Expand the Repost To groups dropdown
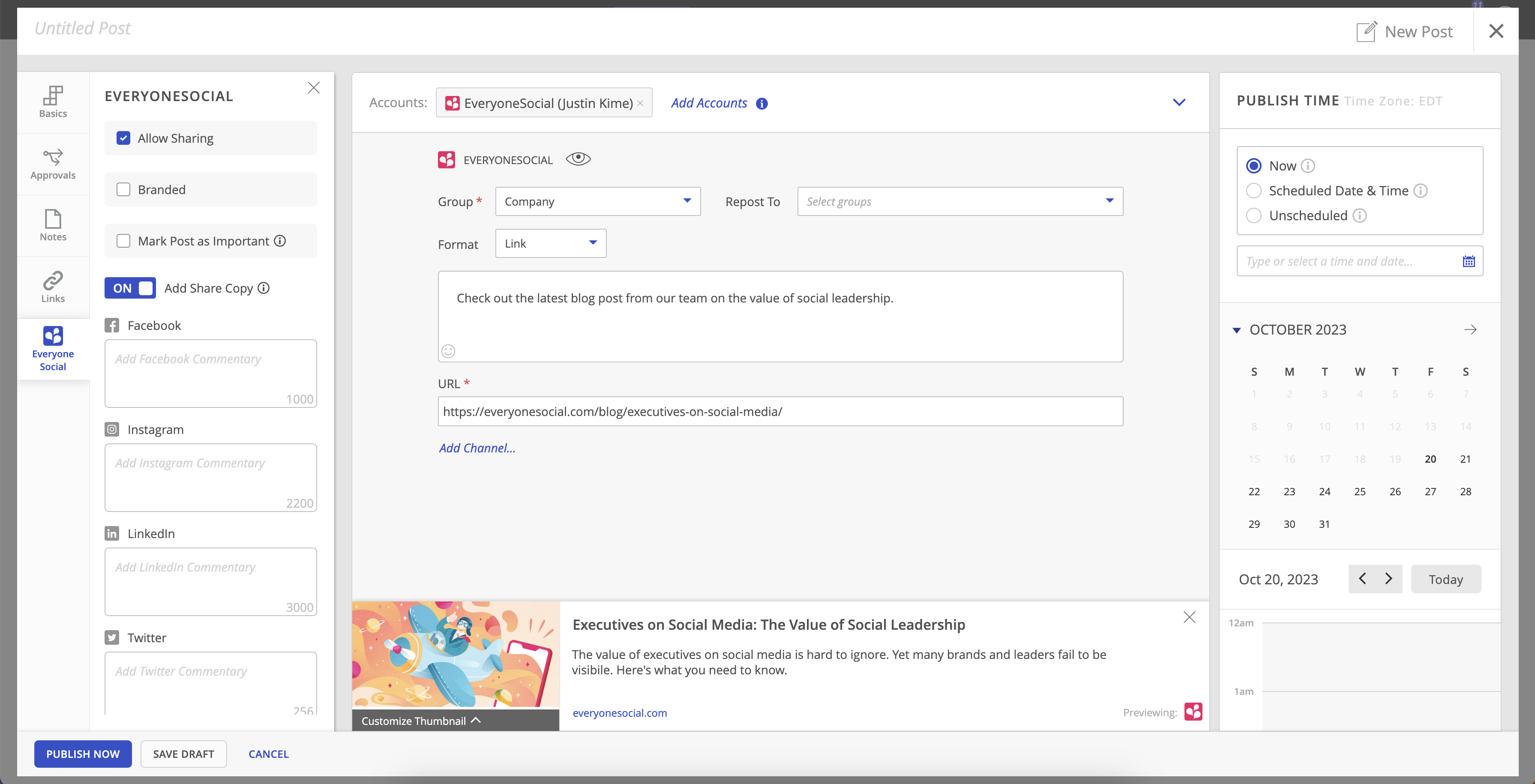 click(x=959, y=201)
